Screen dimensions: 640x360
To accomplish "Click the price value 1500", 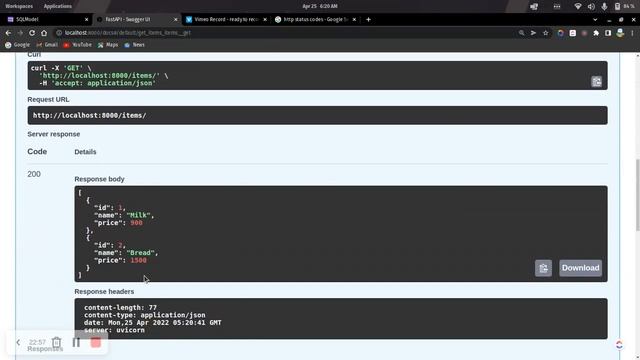I will [138, 260].
